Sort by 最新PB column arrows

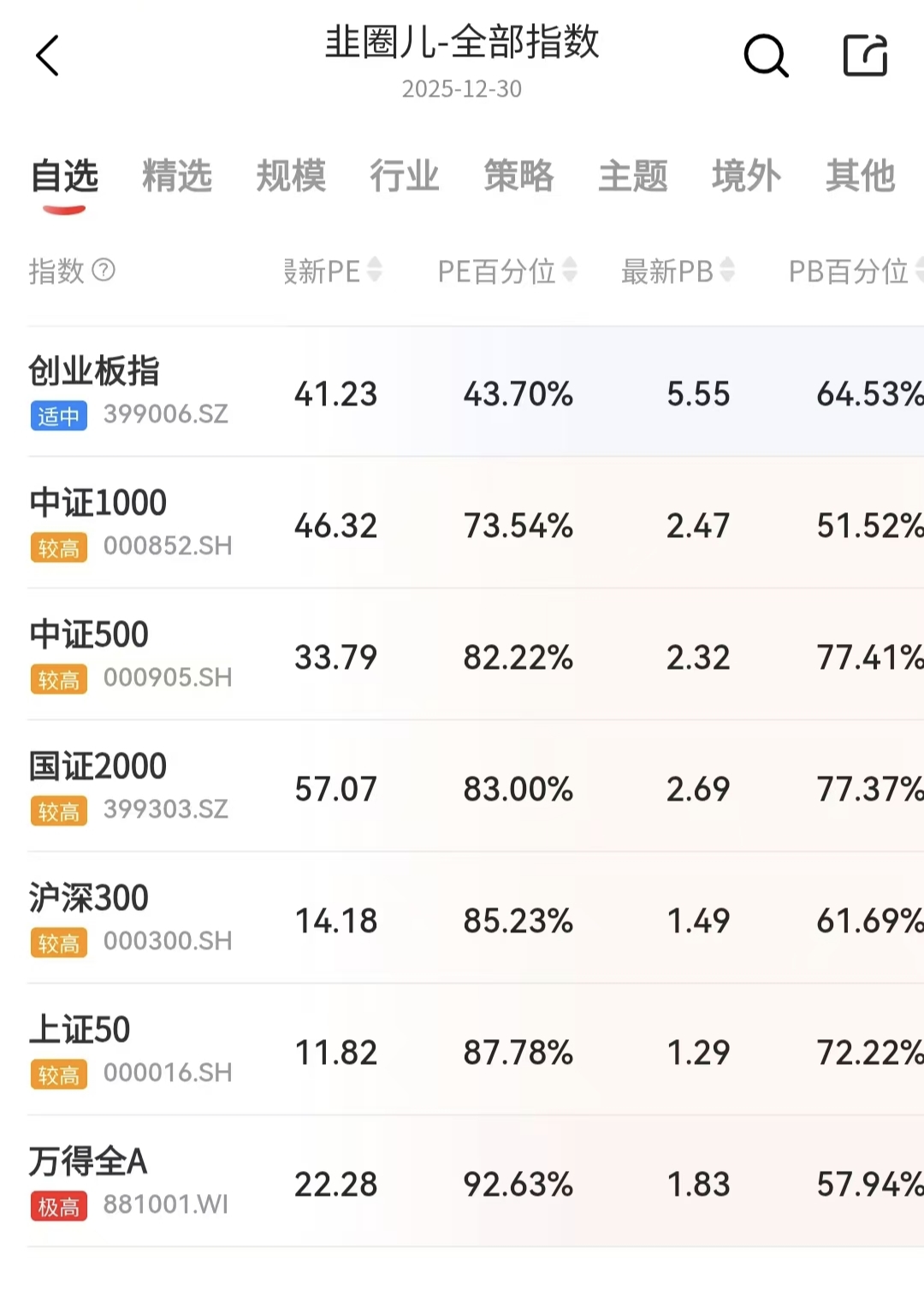(726, 270)
